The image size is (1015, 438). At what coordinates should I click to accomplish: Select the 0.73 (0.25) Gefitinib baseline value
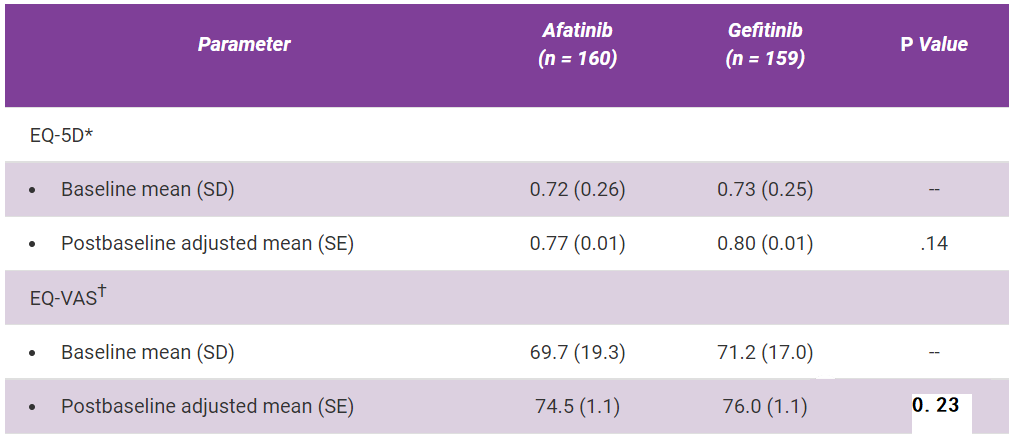coord(765,189)
